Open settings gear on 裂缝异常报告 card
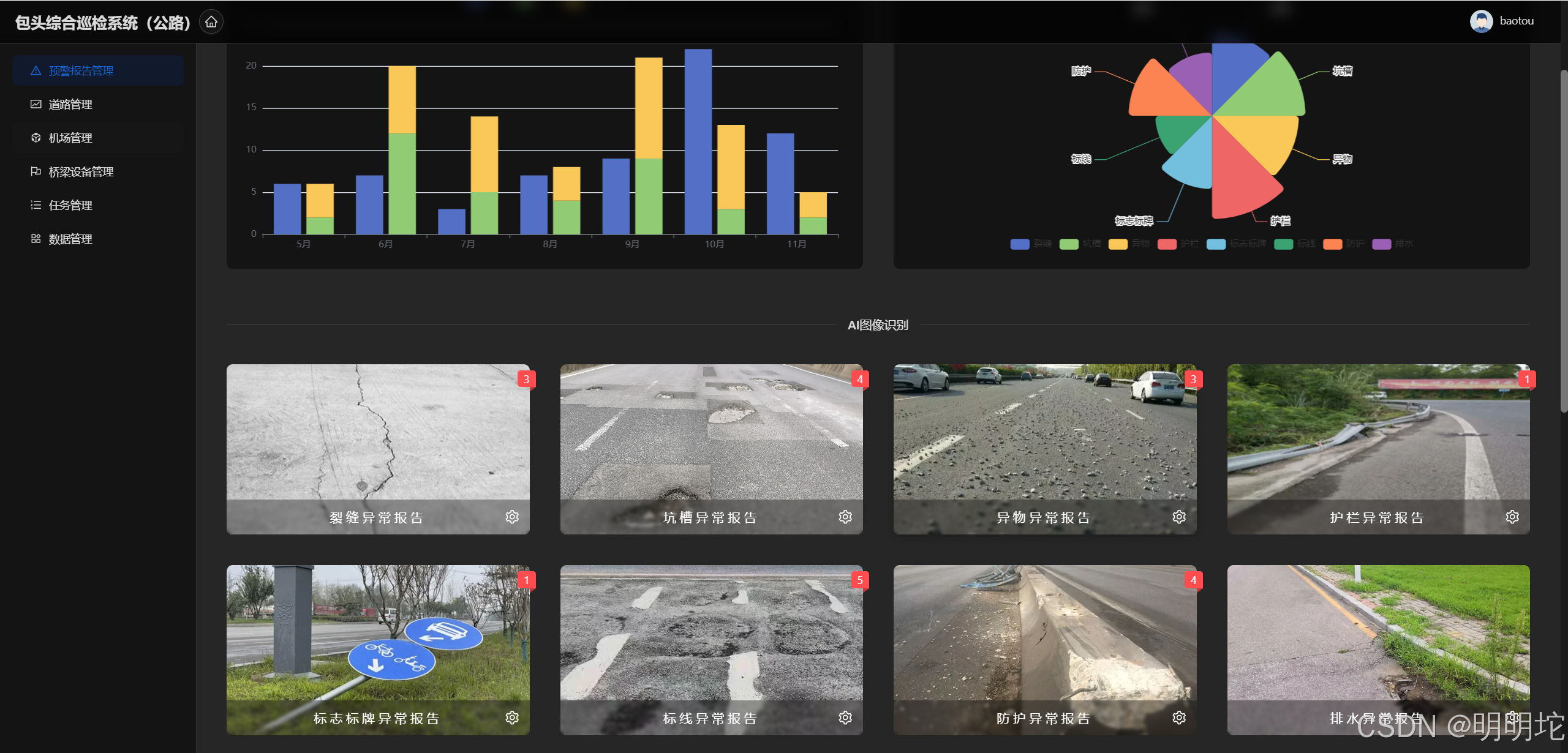This screenshot has height=753, width=1568. pos(512,517)
